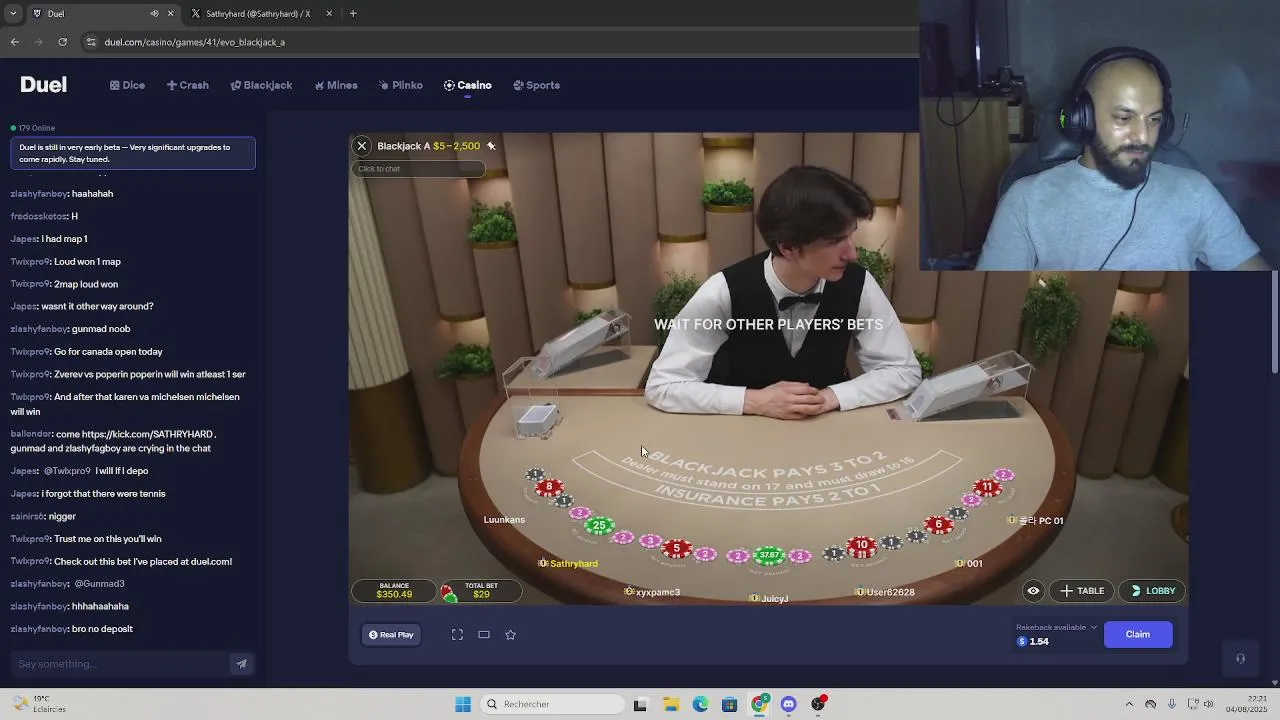
Task: Close the Duel browser tab
Action: pos(170,14)
